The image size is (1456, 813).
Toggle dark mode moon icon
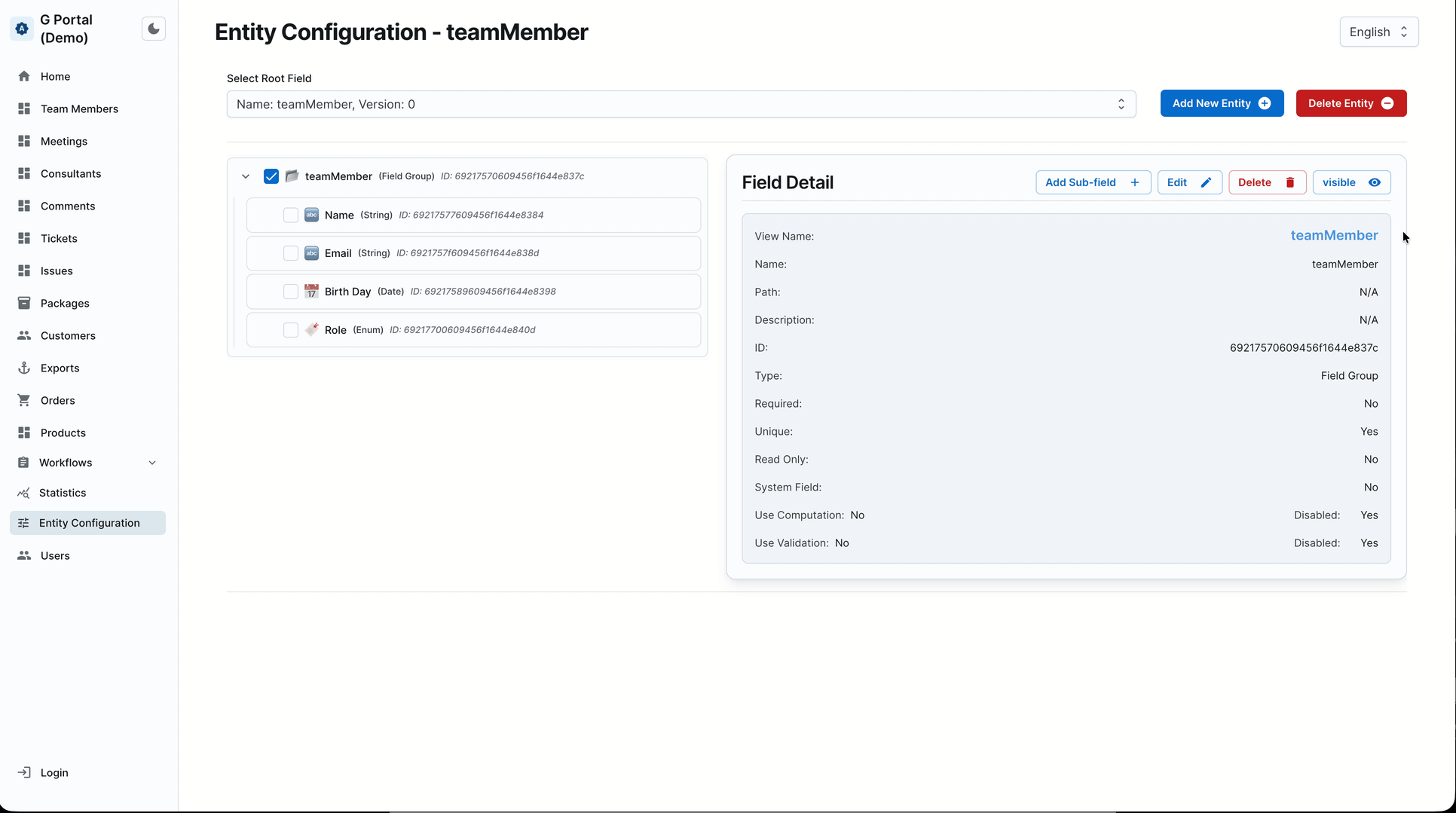coord(154,29)
